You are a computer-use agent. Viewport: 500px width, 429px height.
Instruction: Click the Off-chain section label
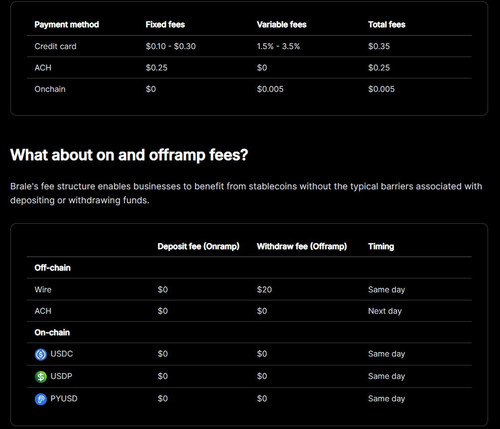point(52,268)
